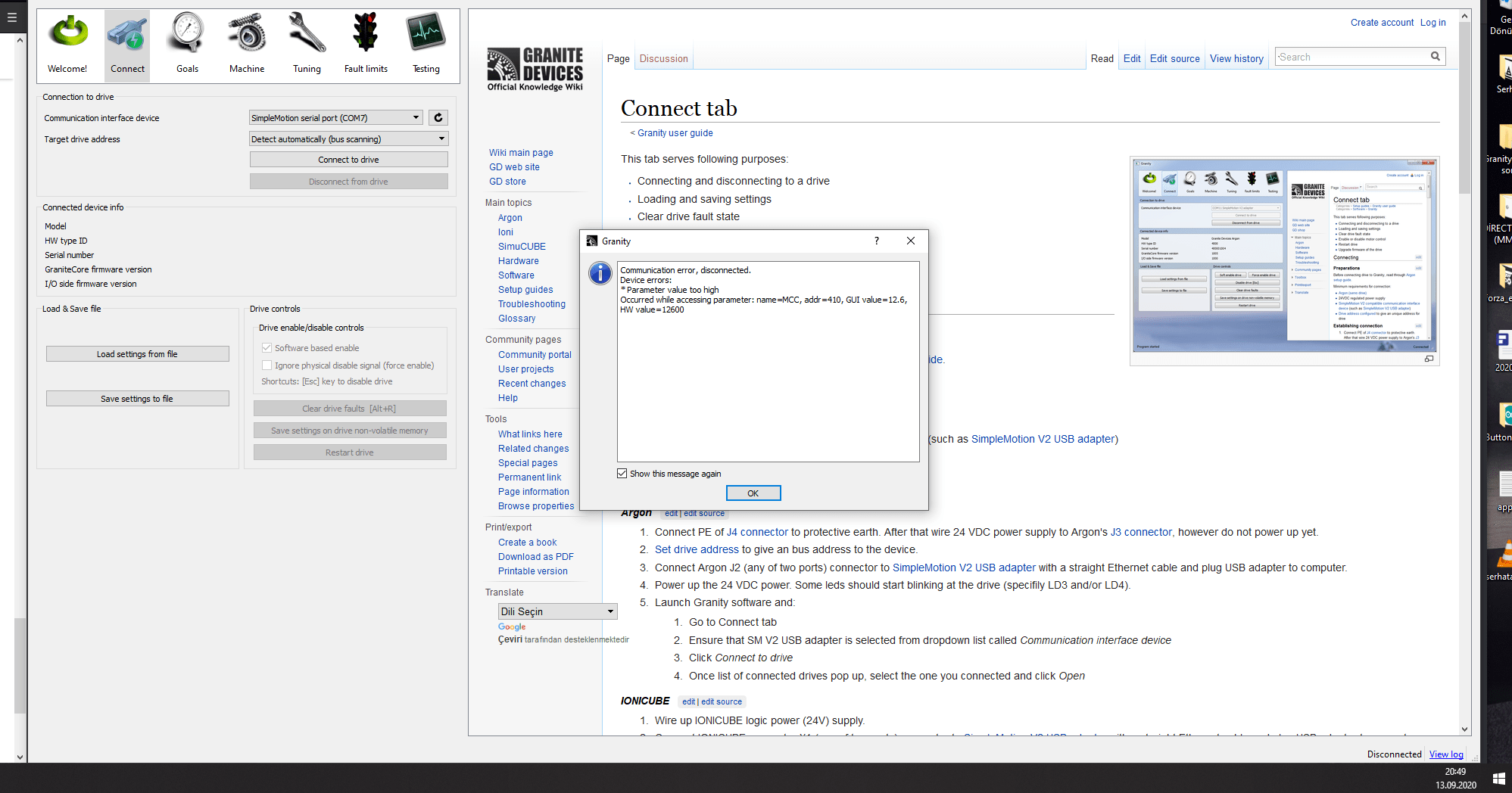Viewport: 1512px width, 793px height.
Task: Open the Community portal link
Action: pyautogui.click(x=535, y=355)
